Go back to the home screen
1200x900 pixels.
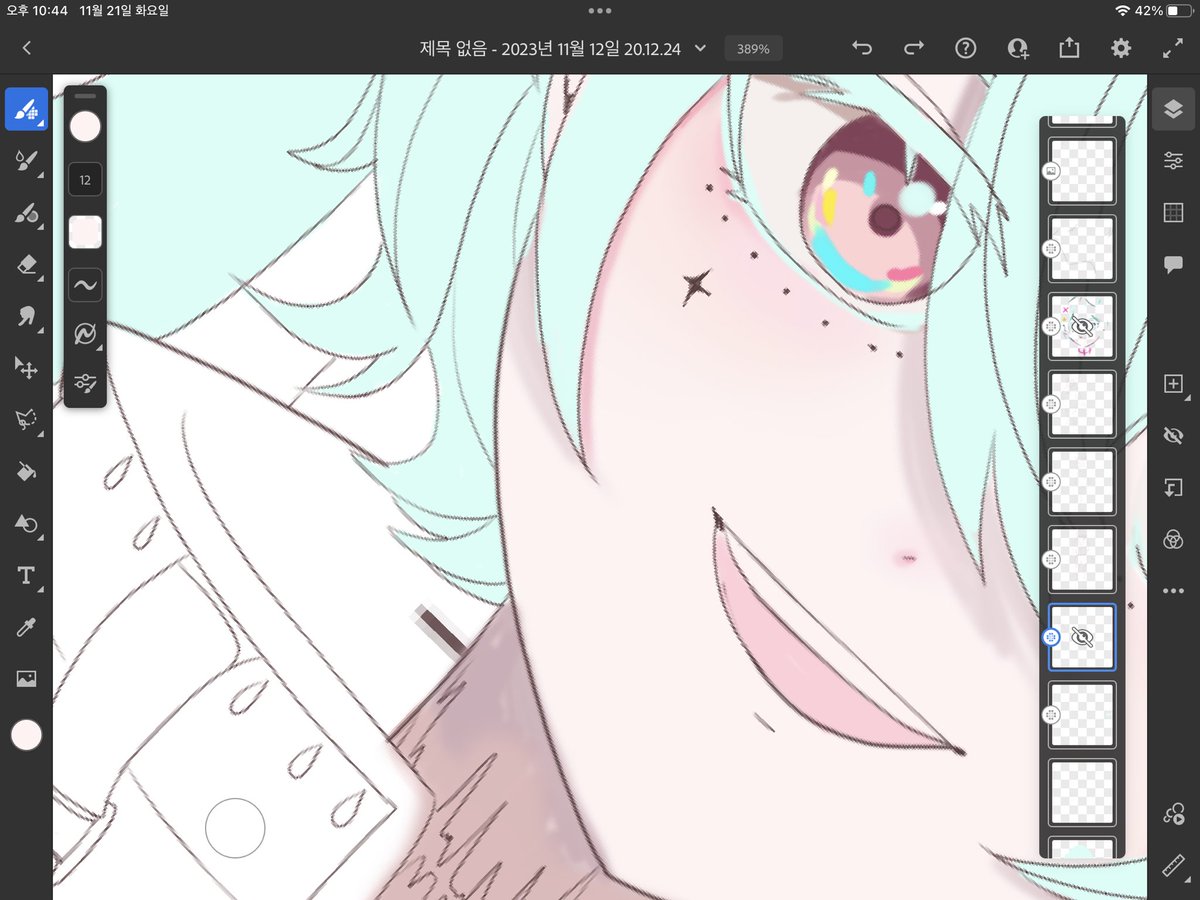(26, 48)
